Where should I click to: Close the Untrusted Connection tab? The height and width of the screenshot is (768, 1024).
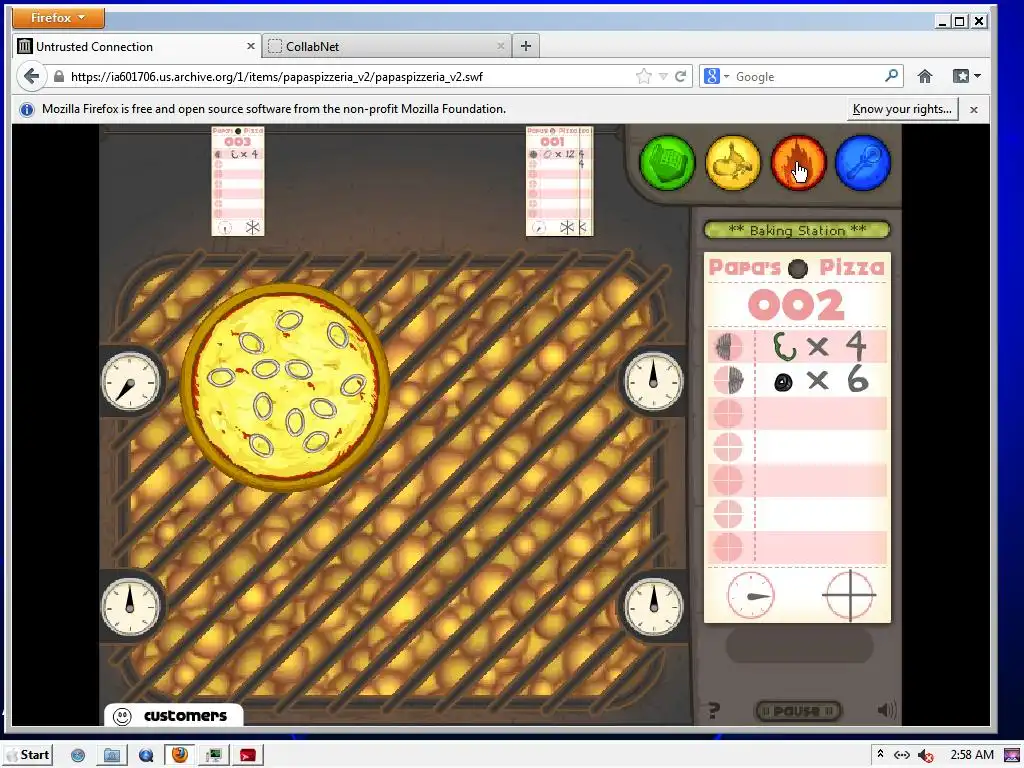pyautogui.click(x=251, y=46)
